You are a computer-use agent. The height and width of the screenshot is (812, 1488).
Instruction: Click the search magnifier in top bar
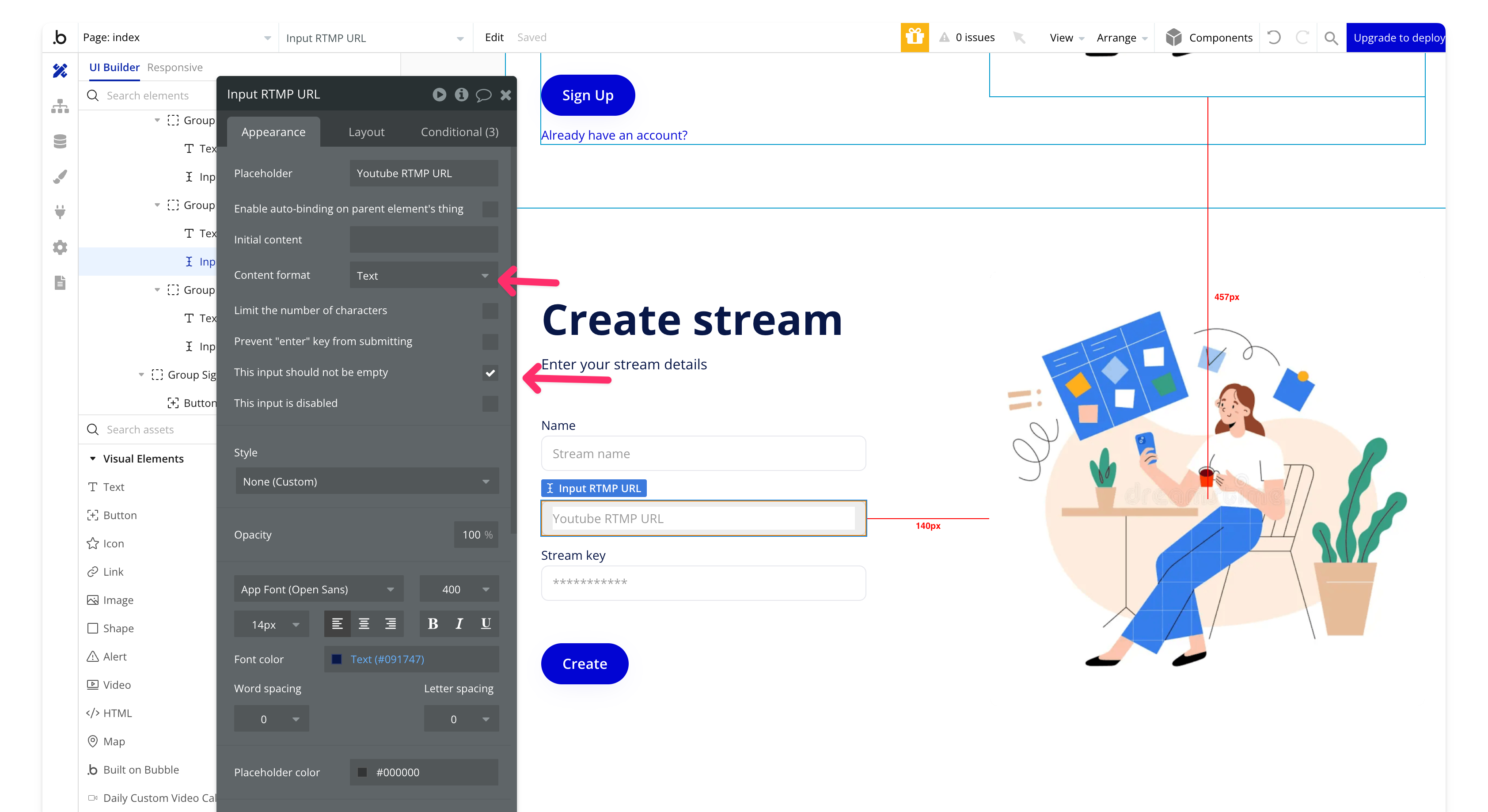tap(1331, 38)
